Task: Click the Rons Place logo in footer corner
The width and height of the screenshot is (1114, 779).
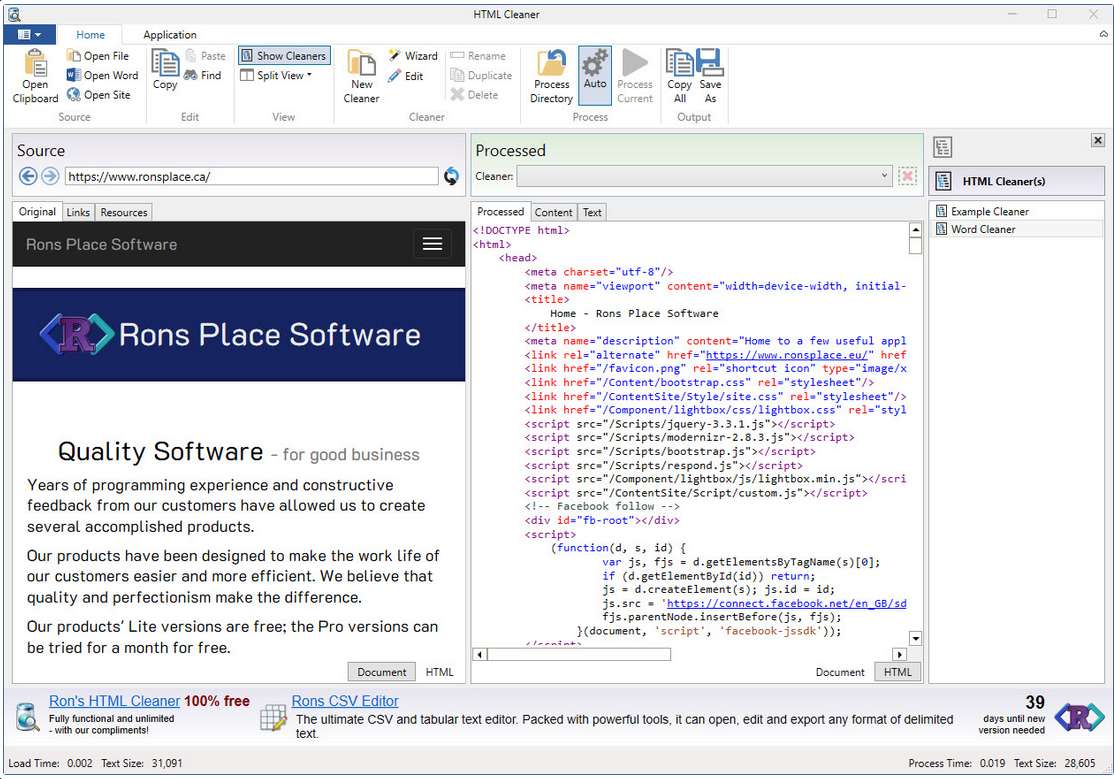Action: [x=1080, y=716]
